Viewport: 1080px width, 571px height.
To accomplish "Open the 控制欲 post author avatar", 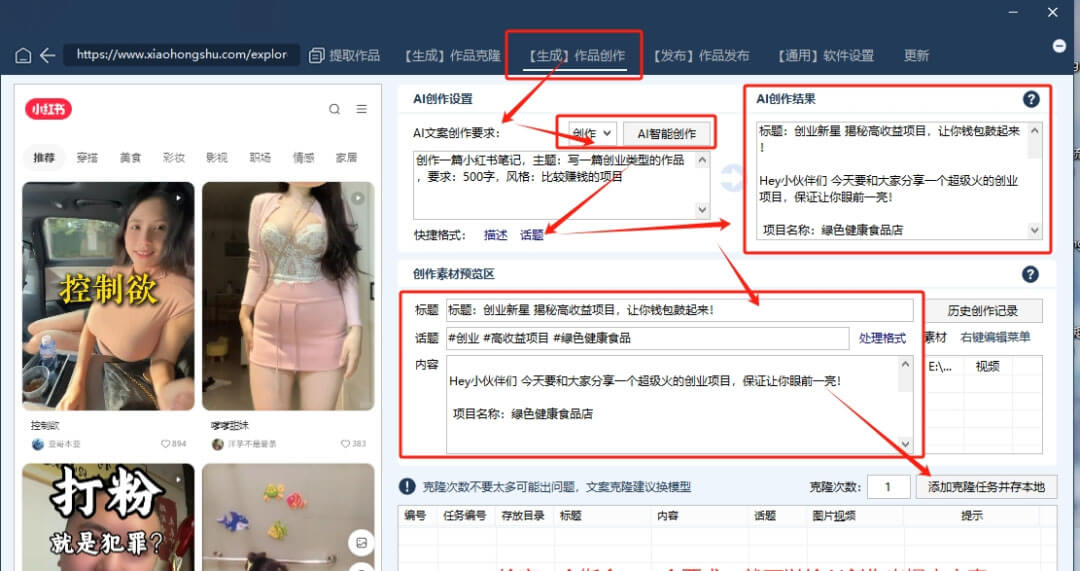I will tap(38, 444).
